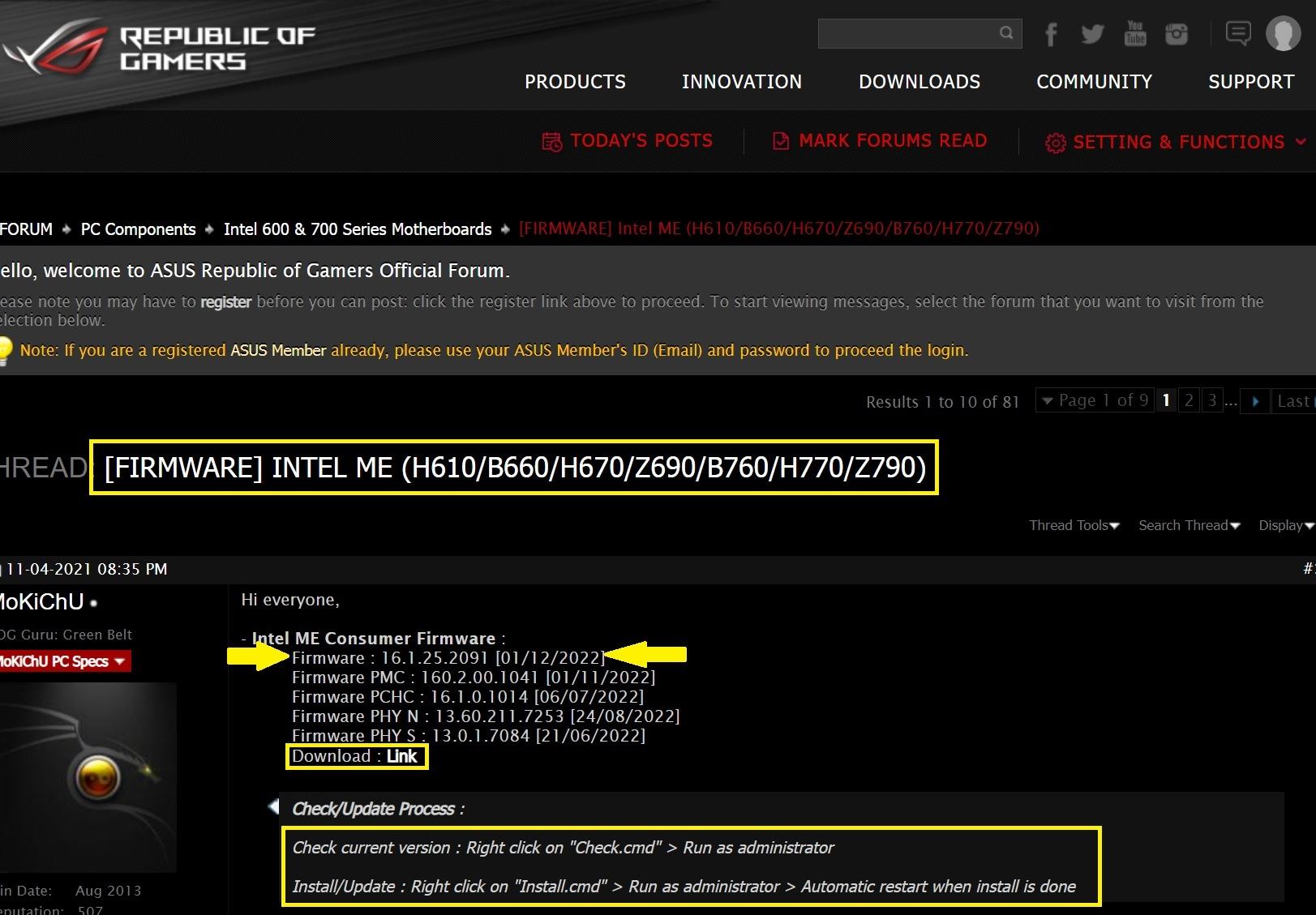Click the firmware Download Link

click(x=401, y=756)
